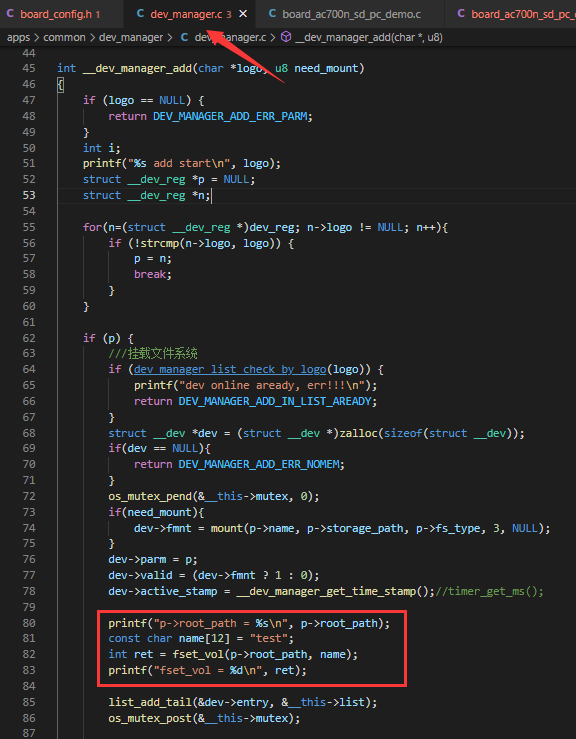
Task: Click the __dev_manager_add function name
Action: pyautogui.click(x=137, y=68)
